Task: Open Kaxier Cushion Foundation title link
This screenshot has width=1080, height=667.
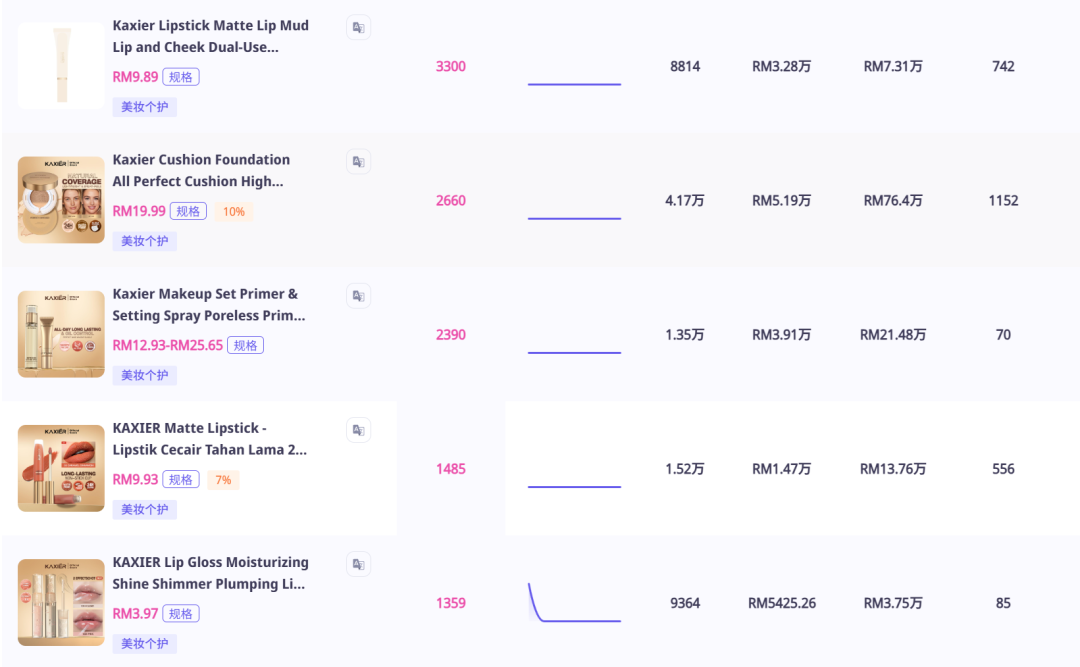Action: click(201, 170)
